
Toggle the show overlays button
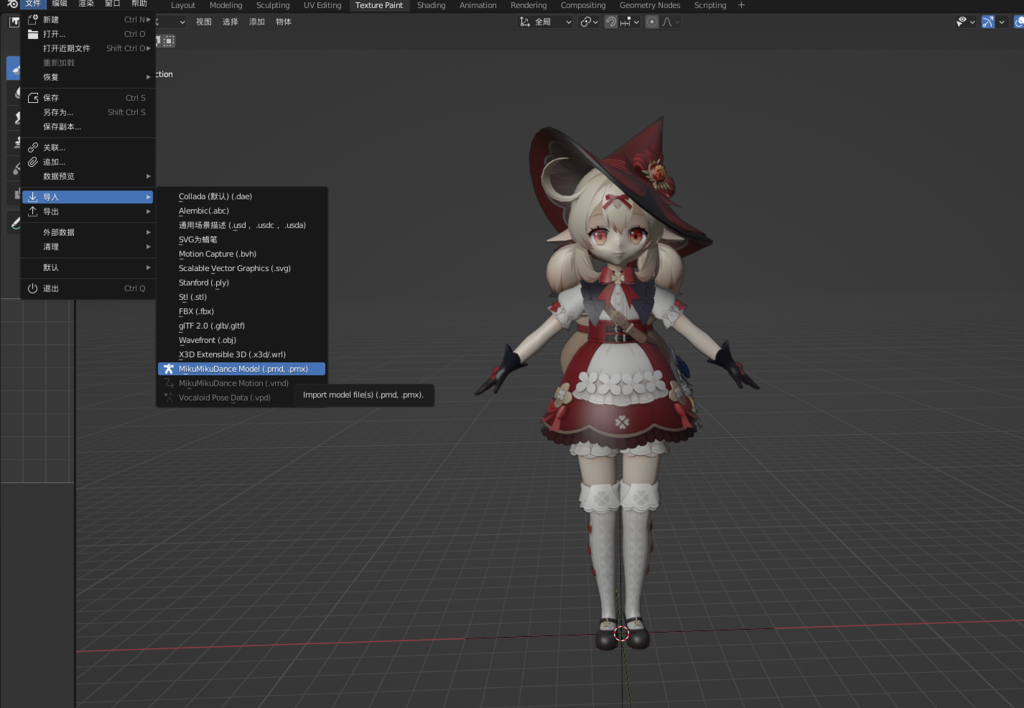pos(1019,22)
